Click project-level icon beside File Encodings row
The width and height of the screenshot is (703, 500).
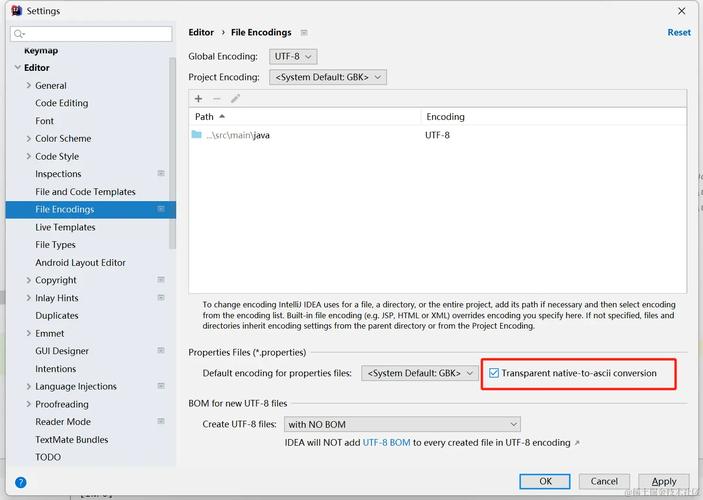161,209
